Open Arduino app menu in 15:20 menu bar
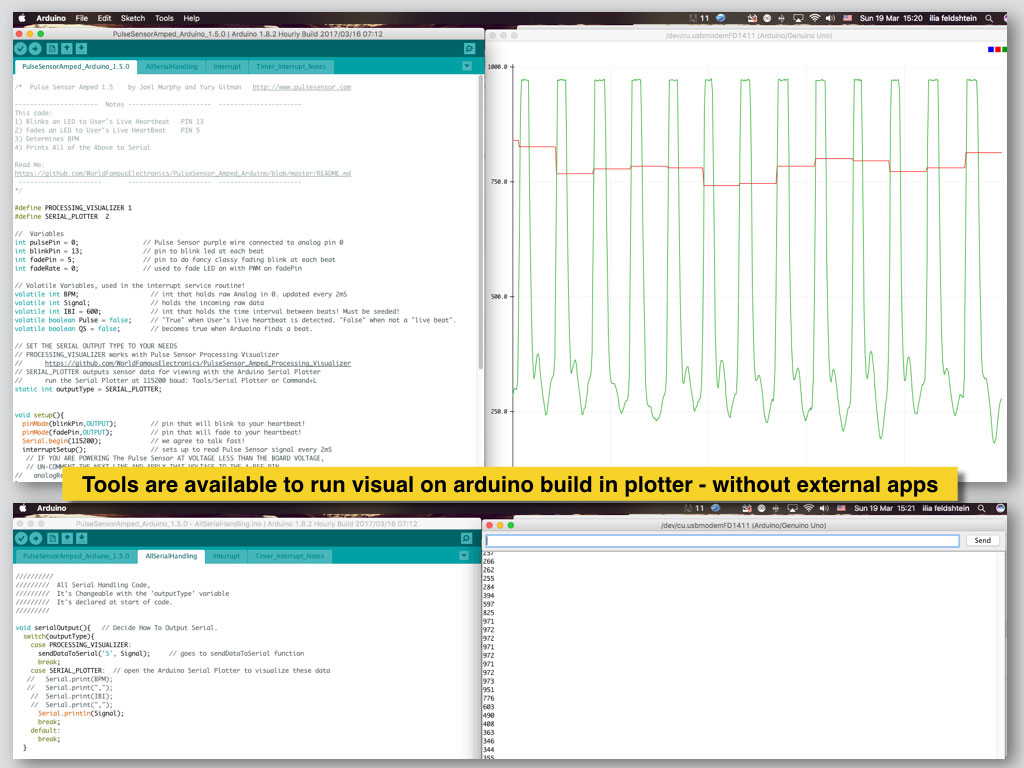This screenshot has height=768, width=1024. [51, 18]
